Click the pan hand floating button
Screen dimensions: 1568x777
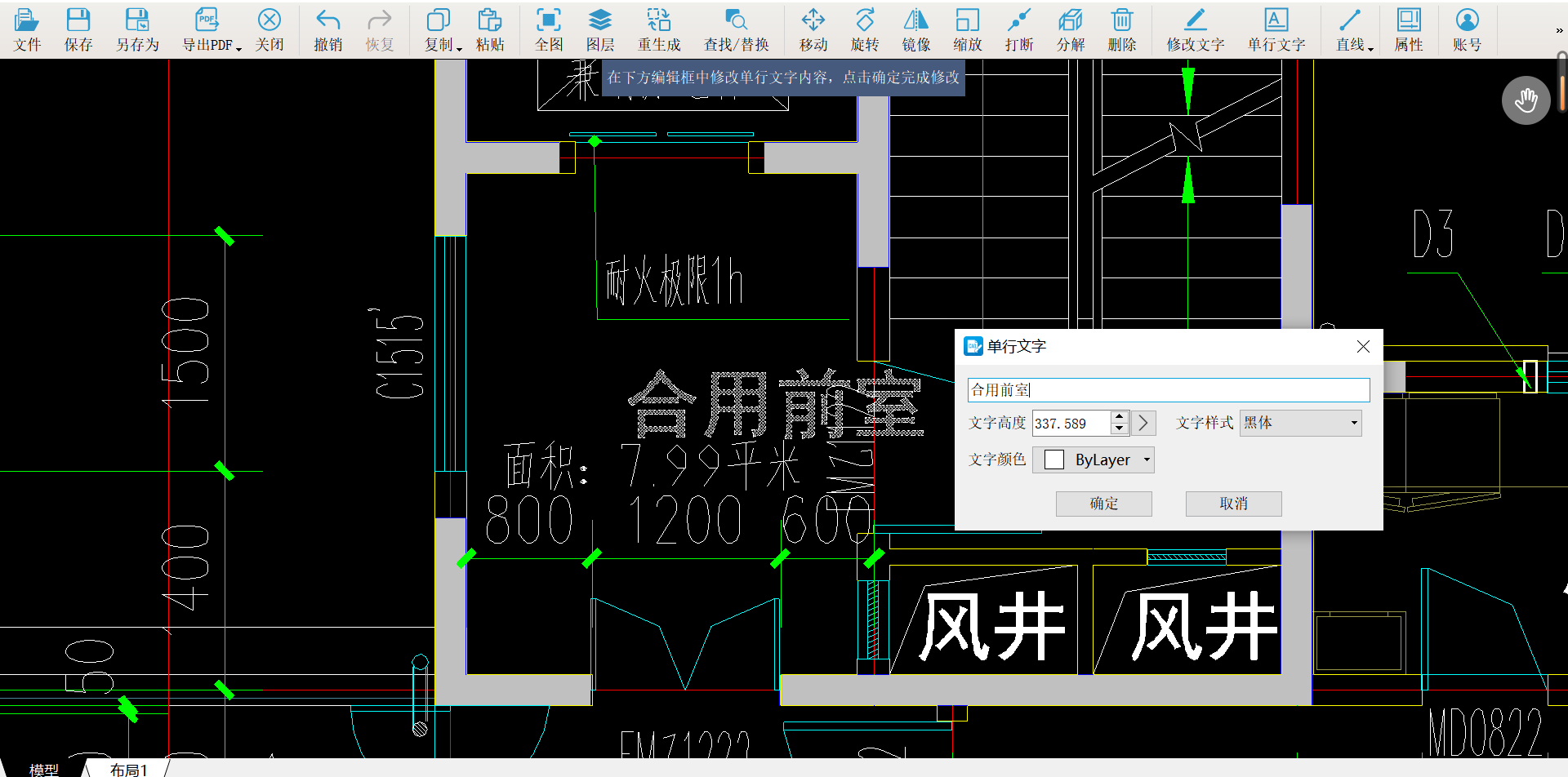(x=1526, y=100)
